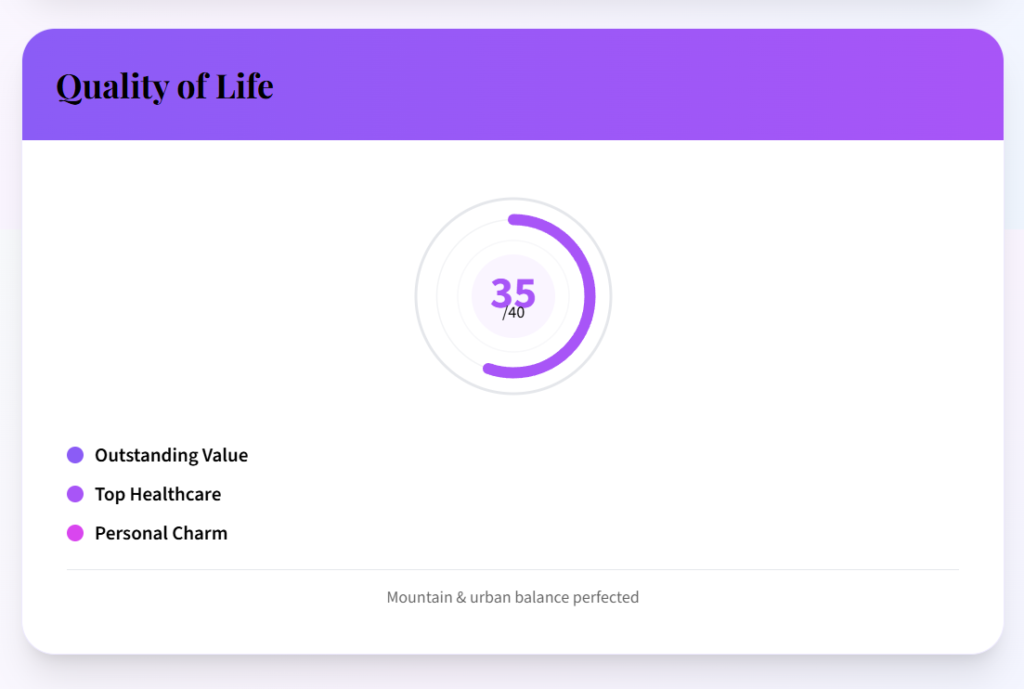
Task: Select the Personal Charm label
Action: click(161, 533)
